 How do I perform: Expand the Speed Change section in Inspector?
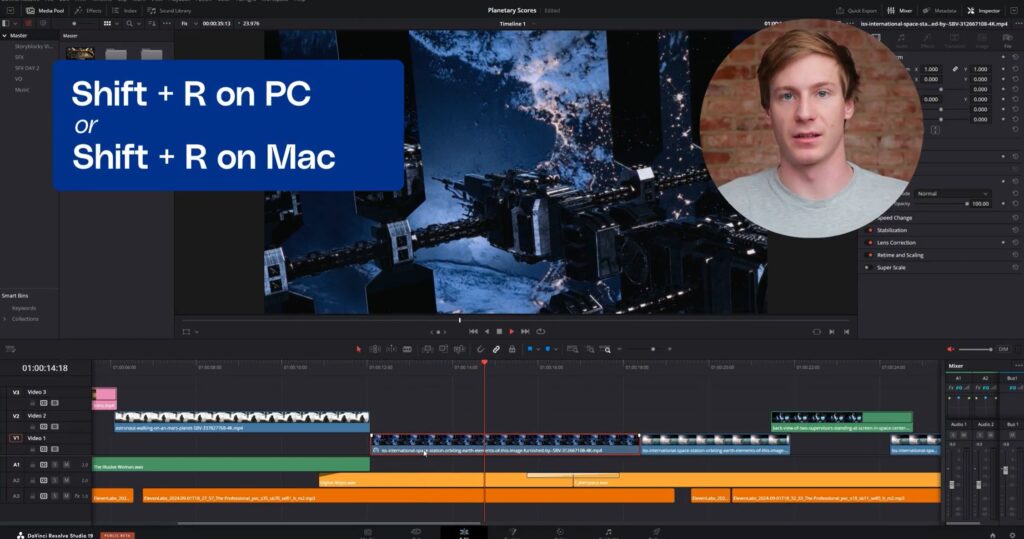click(895, 218)
